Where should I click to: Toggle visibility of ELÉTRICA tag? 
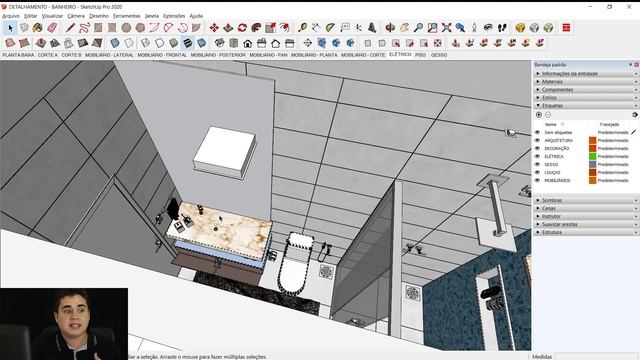click(x=537, y=156)
